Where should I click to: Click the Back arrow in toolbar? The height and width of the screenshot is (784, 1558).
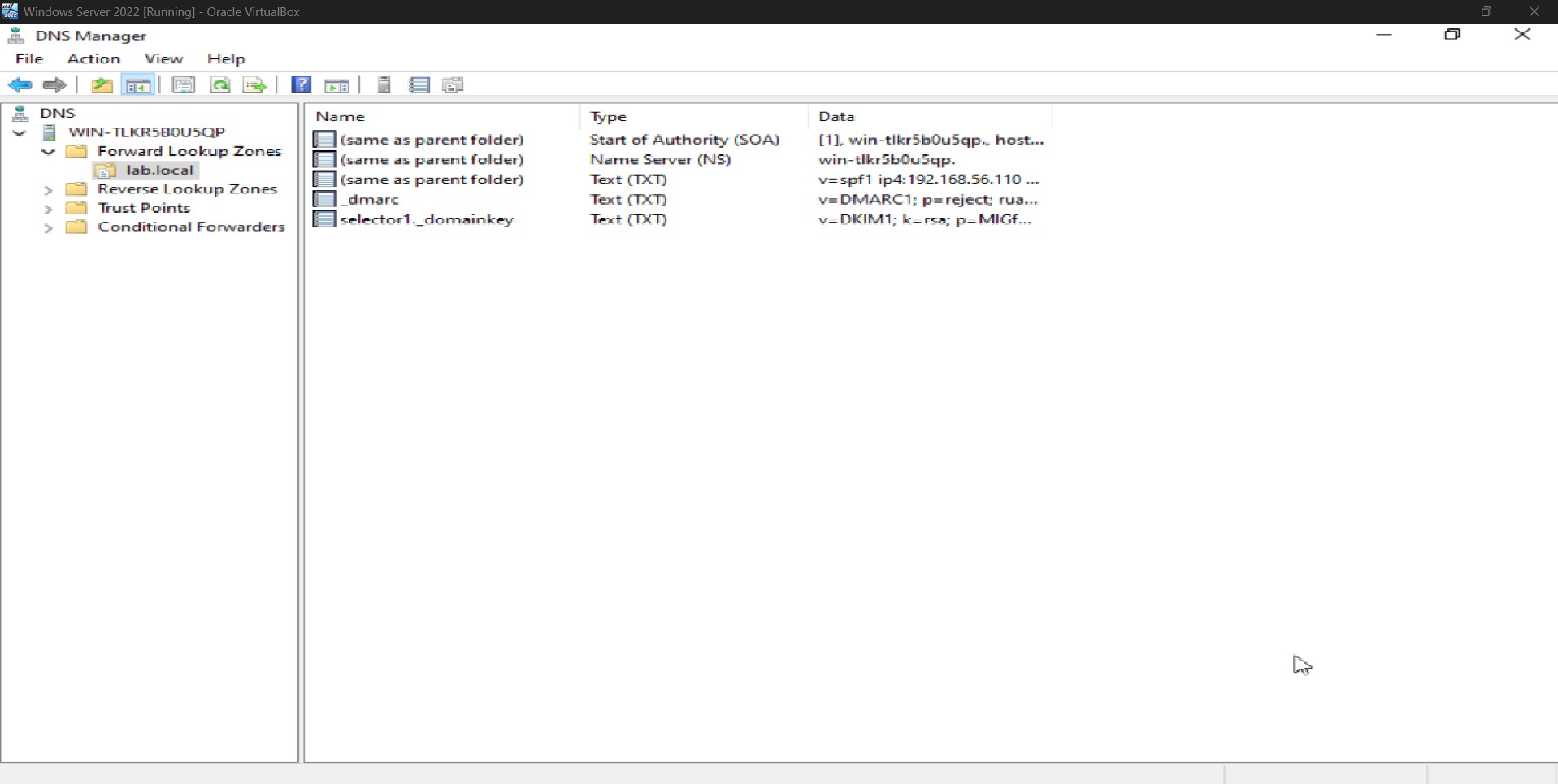pos(20,84)
